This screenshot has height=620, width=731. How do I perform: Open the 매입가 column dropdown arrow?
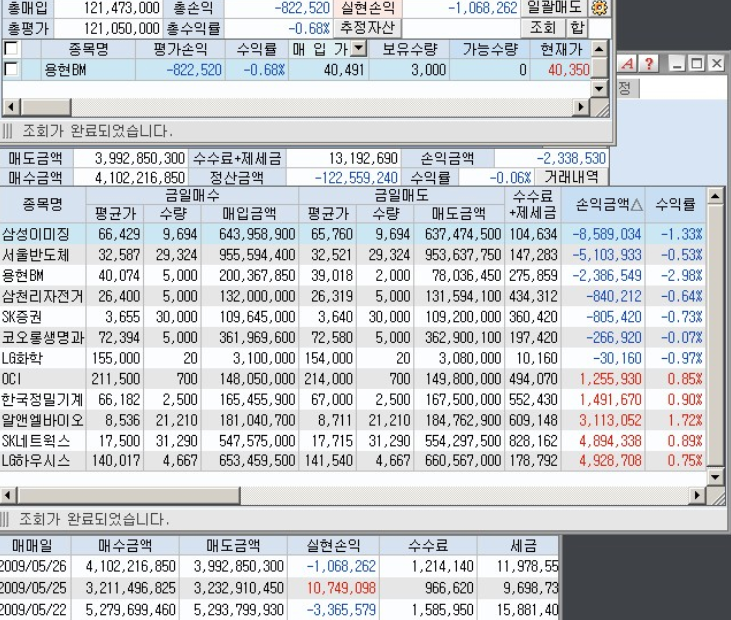(x=359, y=48)
